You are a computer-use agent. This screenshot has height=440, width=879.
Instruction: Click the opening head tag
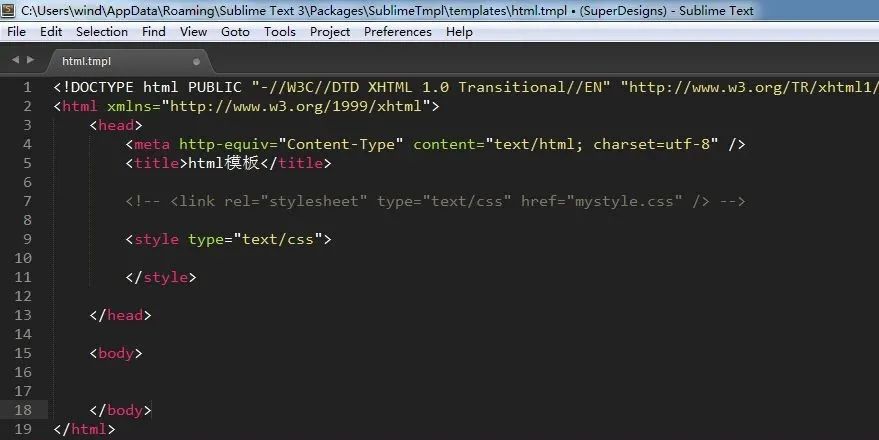click(116, 126)
